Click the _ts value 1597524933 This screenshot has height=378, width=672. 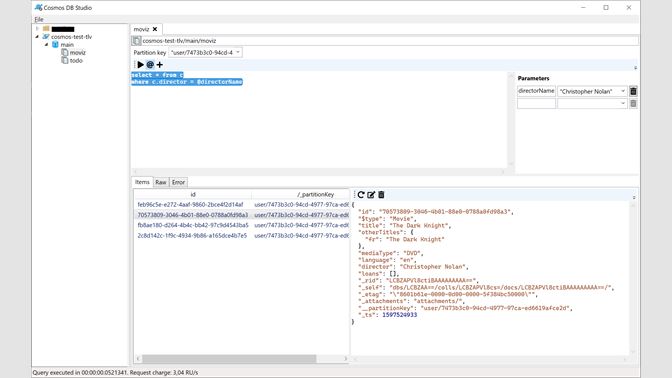click(399, 315)
